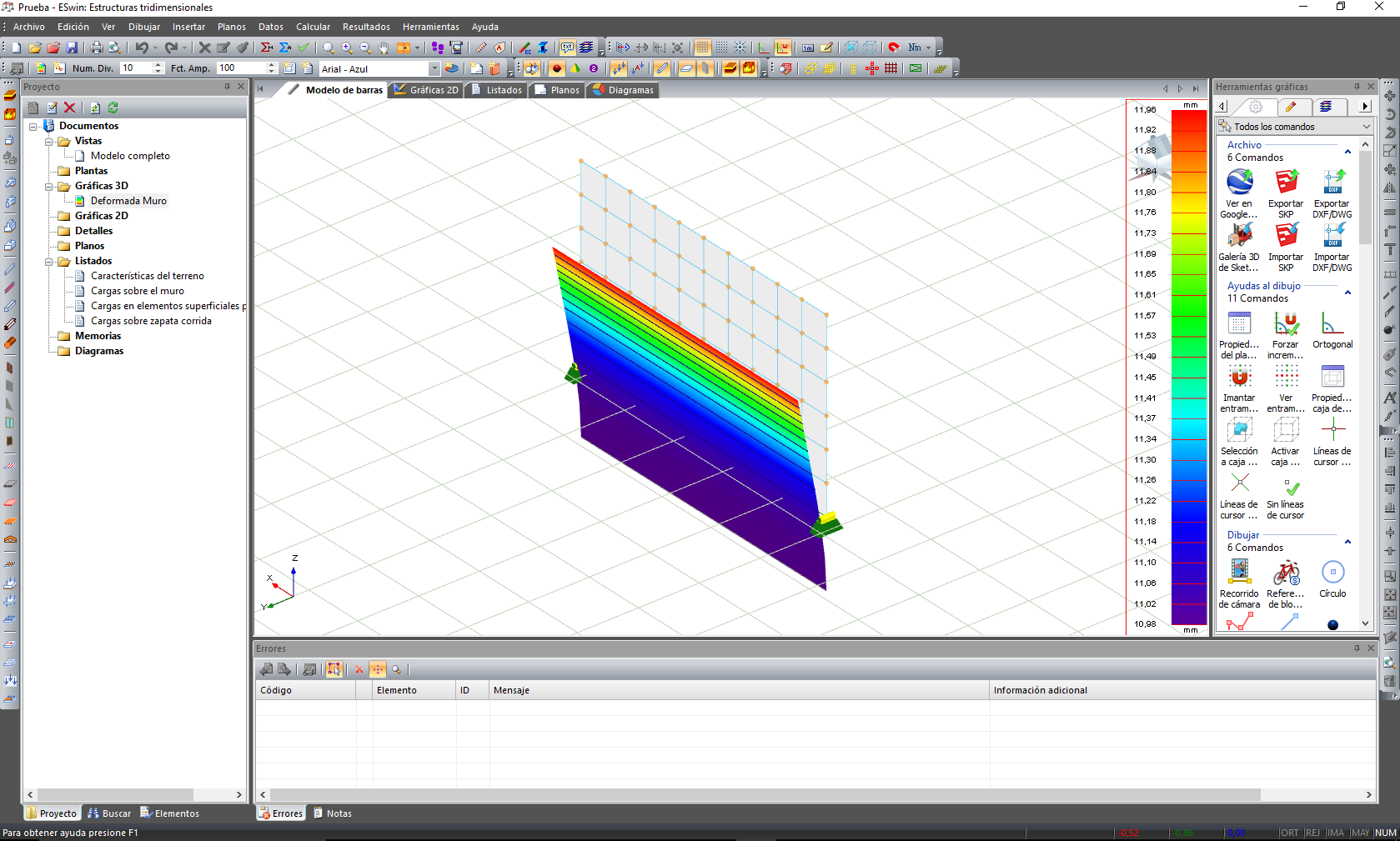Open the Calcular menu
This screenshot has width=1400, height=841.
pyautogui.click(x=313, y=27)
